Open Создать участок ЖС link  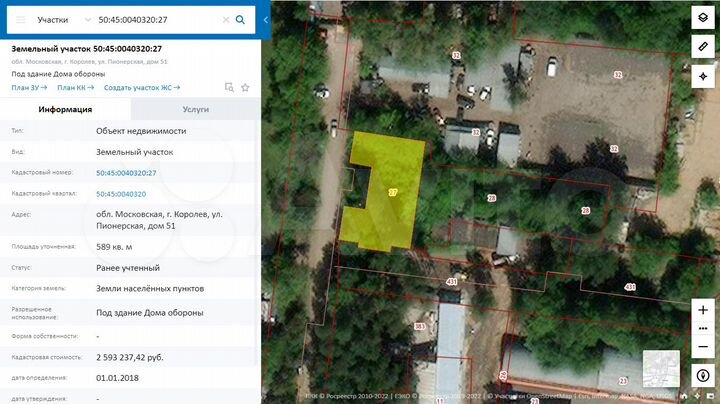coord(141,87)
